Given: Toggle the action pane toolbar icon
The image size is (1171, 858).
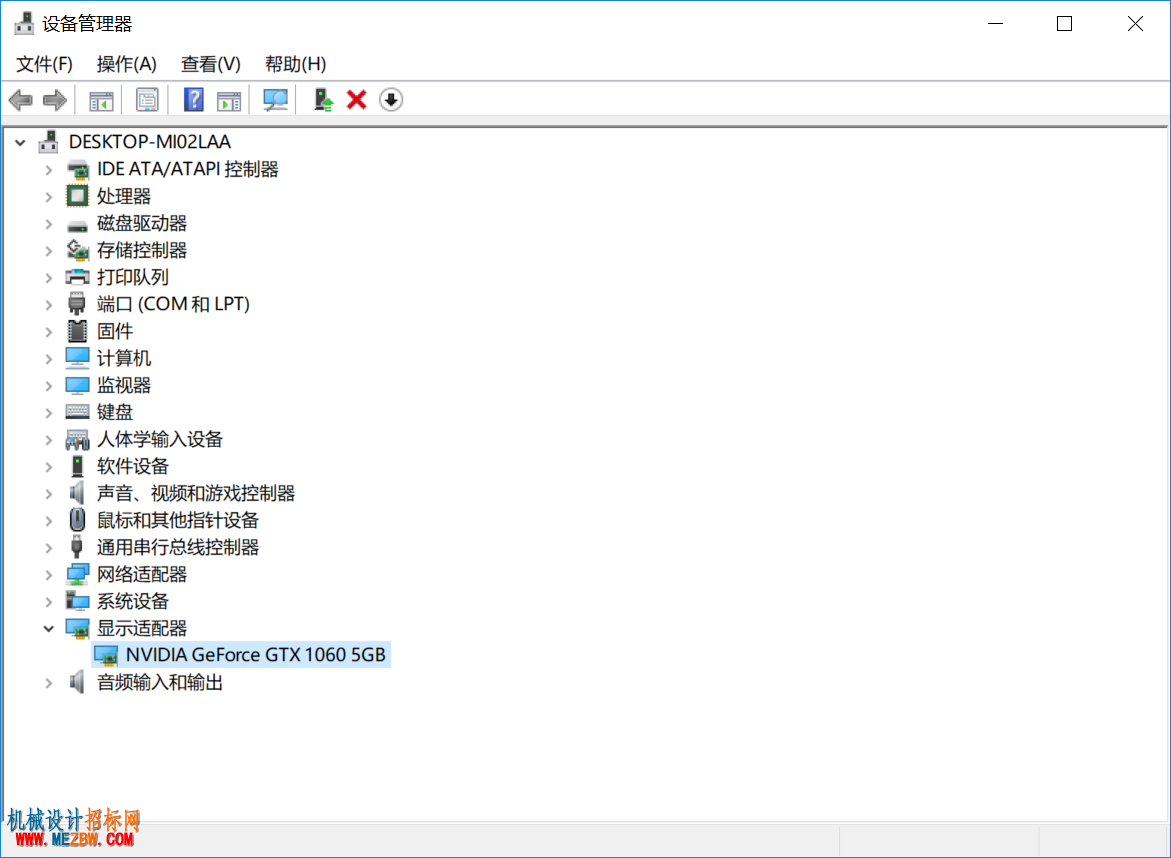Looking at the screenshot, I should click(x=229, y=100).
